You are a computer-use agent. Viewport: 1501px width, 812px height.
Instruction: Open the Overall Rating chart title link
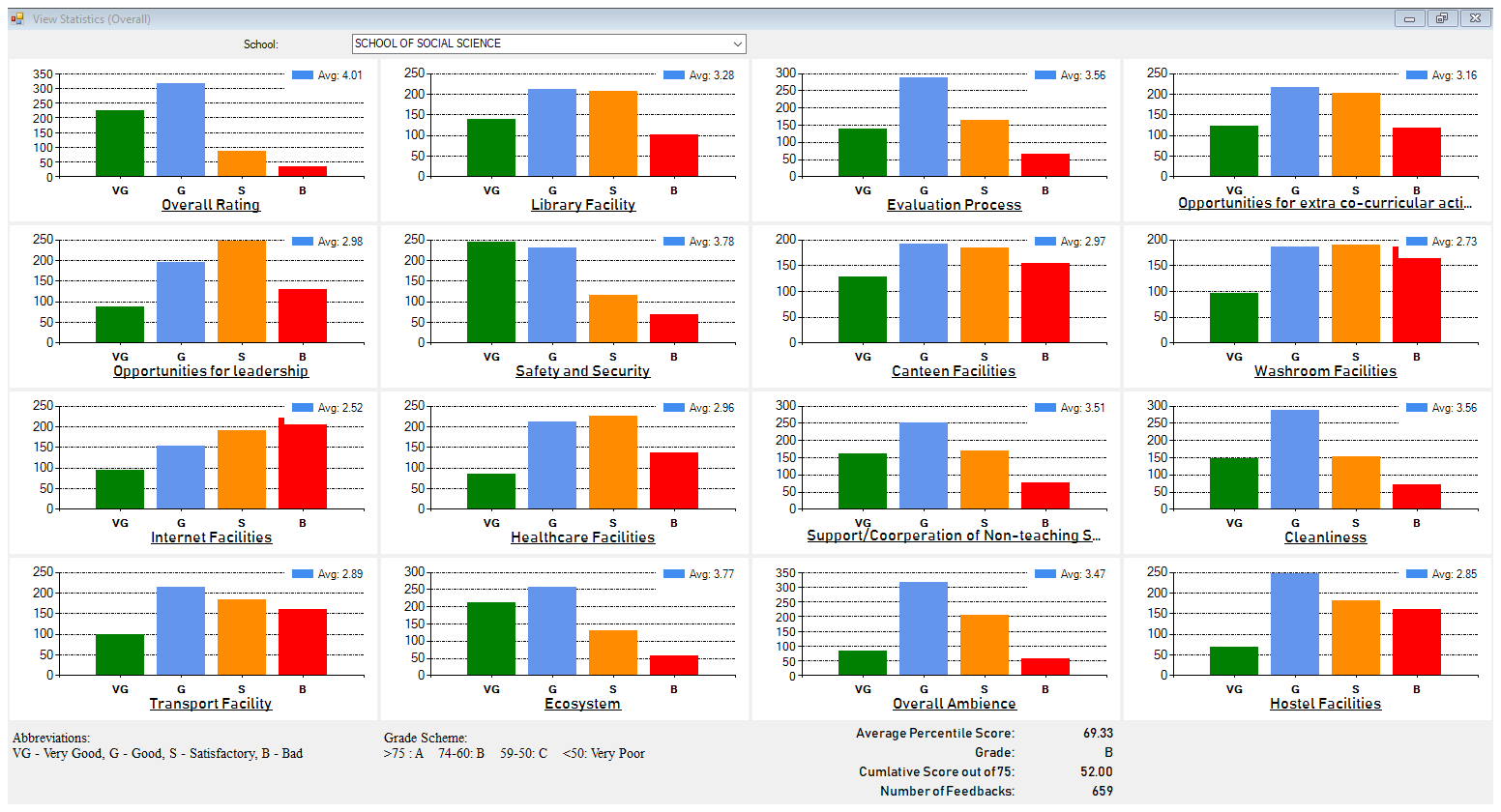click(x=211, y=205)
